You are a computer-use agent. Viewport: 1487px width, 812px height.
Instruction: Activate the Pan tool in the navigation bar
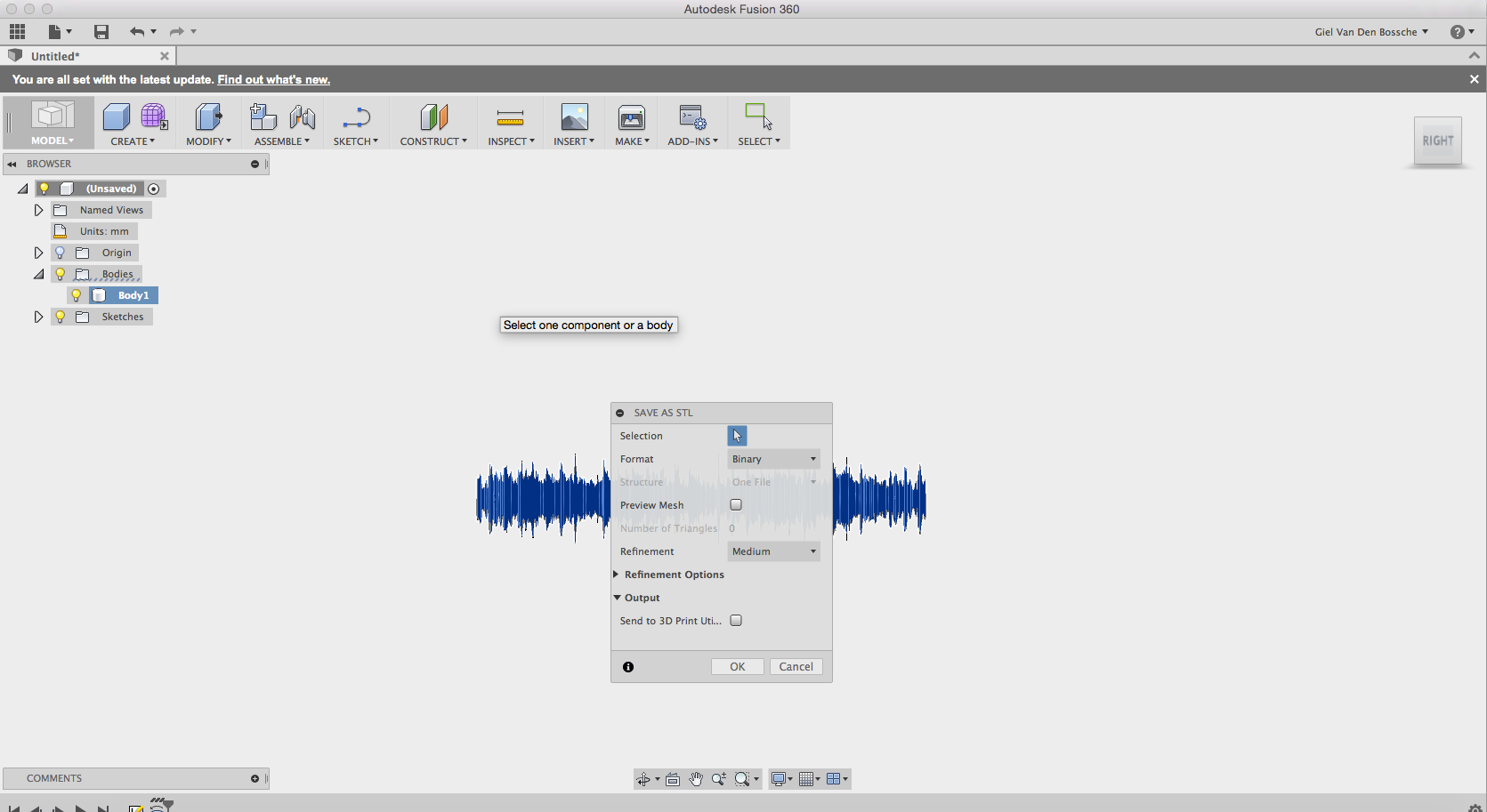695,778
